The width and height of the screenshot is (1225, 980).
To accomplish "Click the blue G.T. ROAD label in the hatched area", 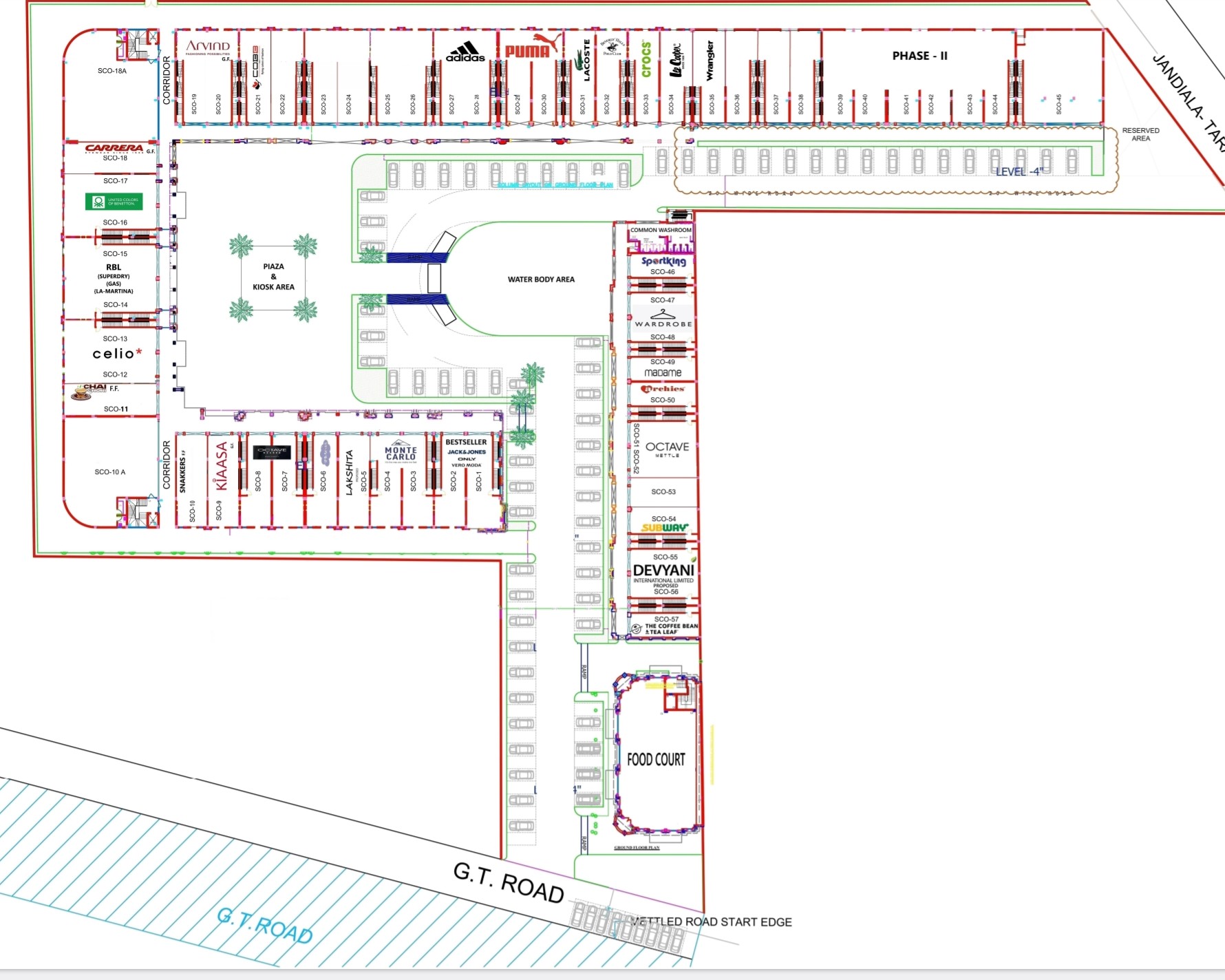I will [265, 926].
